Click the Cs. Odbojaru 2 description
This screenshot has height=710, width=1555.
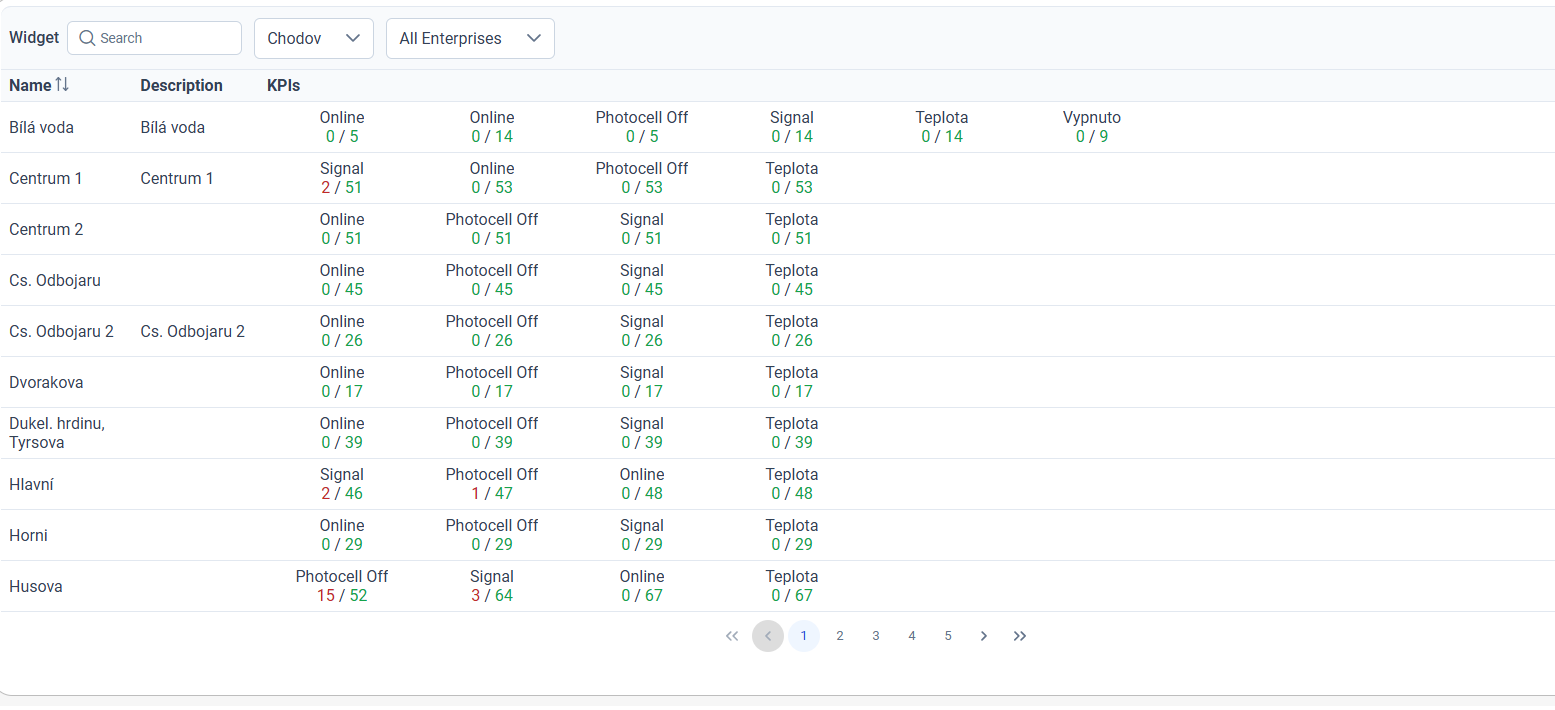click(192, 331)
